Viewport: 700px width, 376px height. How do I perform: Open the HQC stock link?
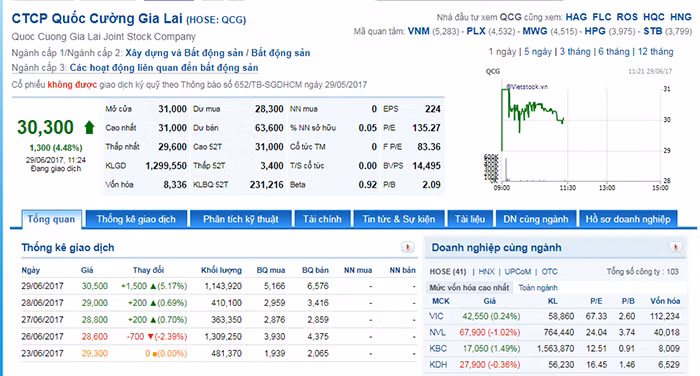pyautogui.click(x=654, y=17)
